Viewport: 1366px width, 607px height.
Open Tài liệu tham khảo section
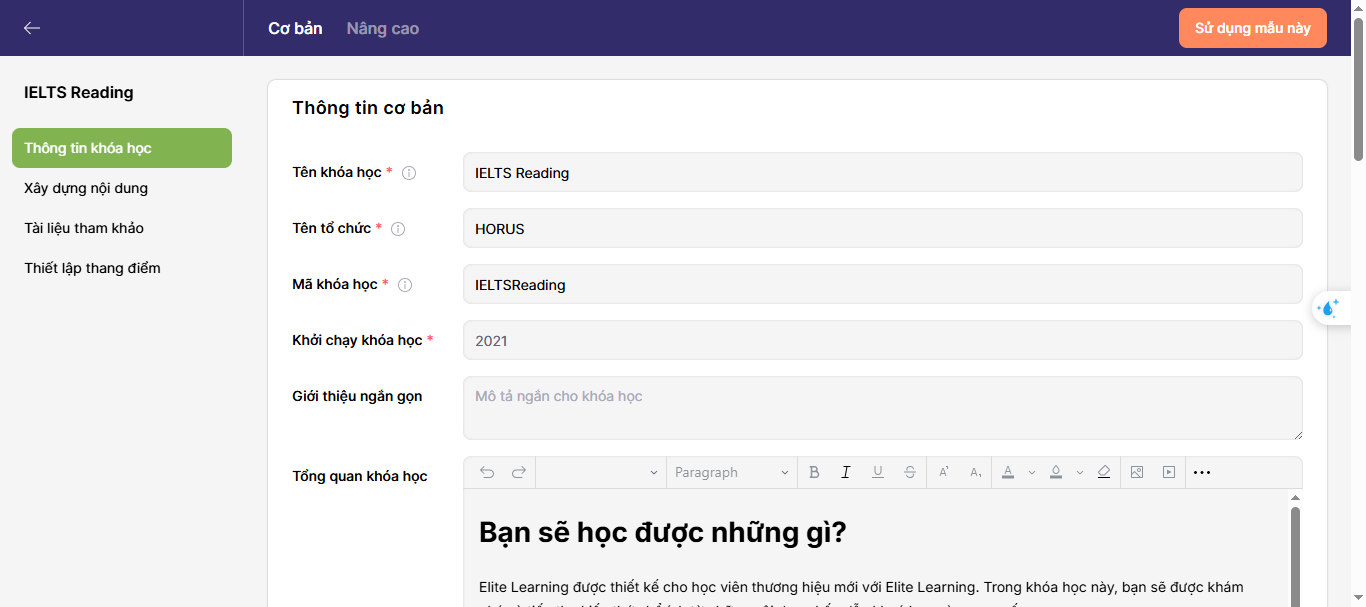(84, 228)
